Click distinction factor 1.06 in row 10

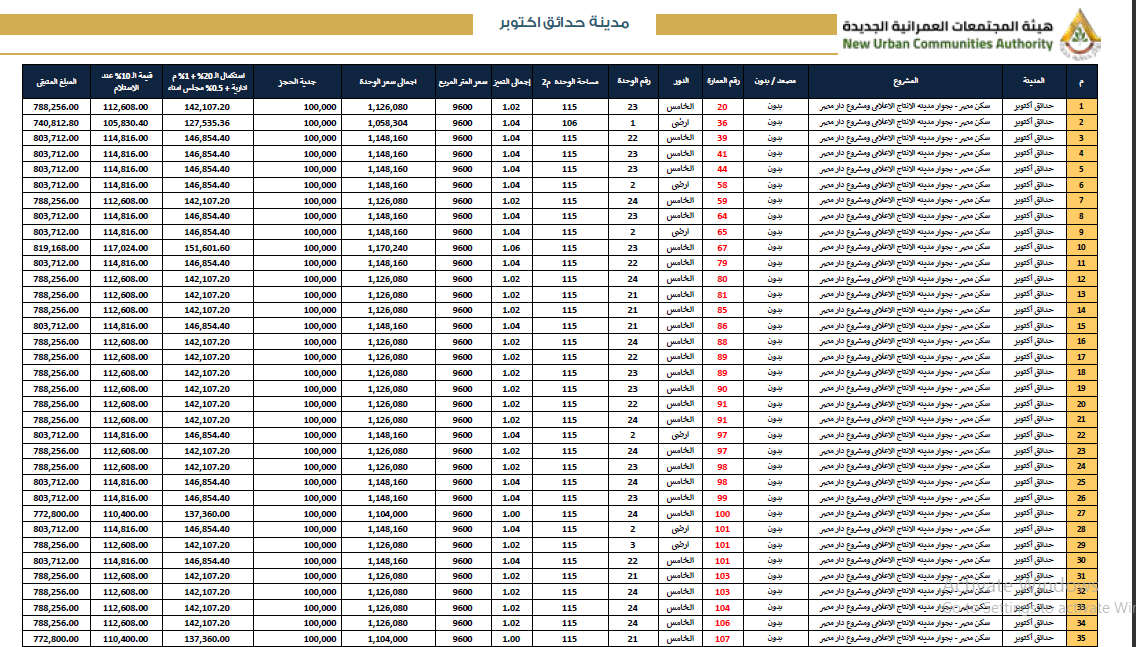511,248
